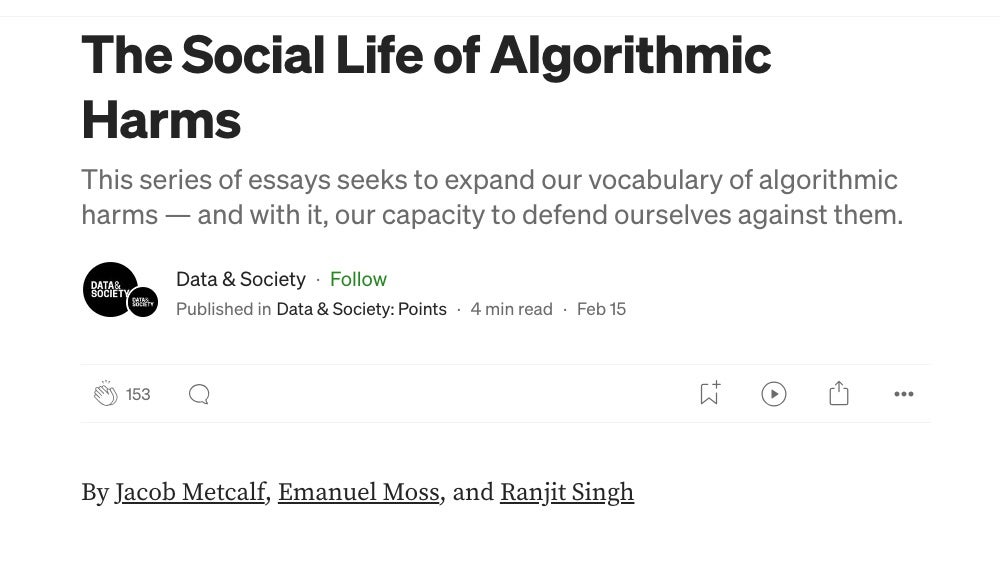The height and width of the screenshot is (561, 1000).
Task: Click the clap applause icon
Action: point(106,394)
